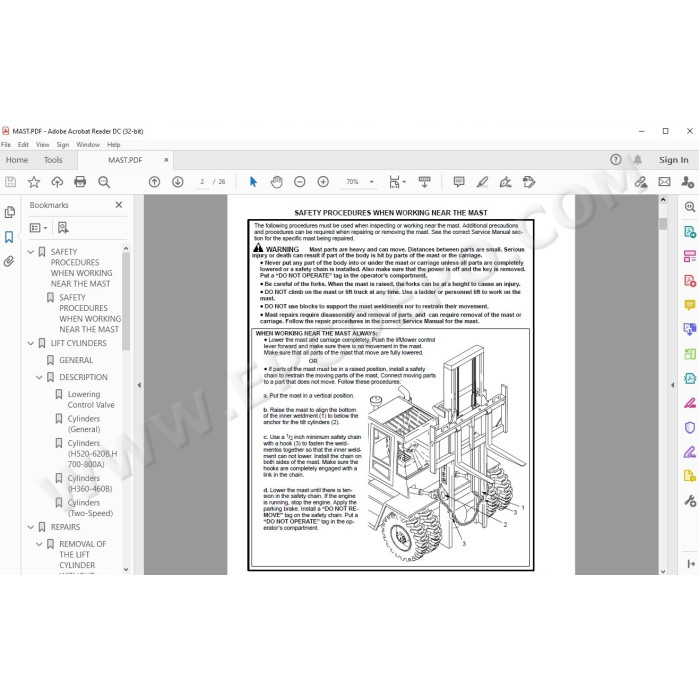
Task: Open the zoom percentage dropdown
Action: [371, 182]
